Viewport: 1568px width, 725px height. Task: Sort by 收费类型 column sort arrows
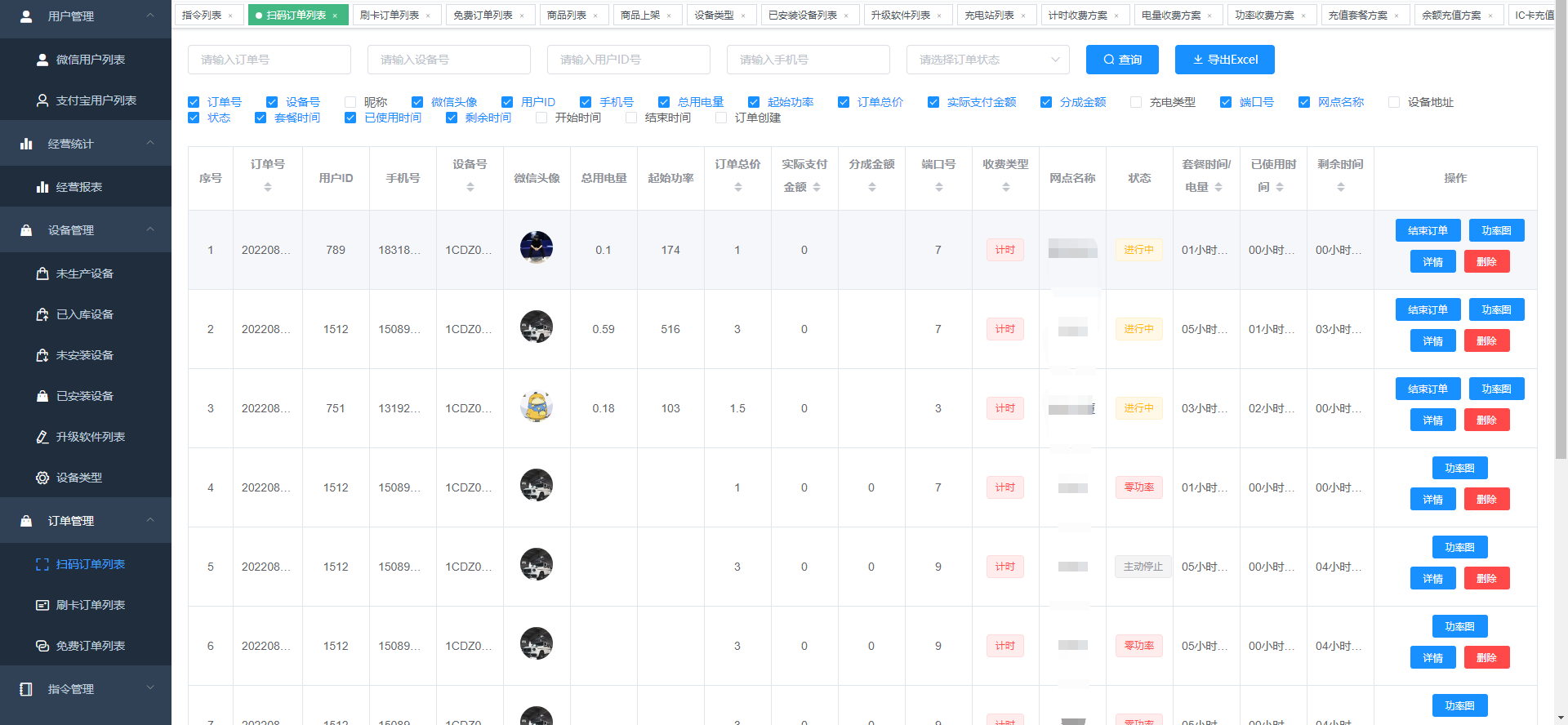click(x=1006, y=188)
